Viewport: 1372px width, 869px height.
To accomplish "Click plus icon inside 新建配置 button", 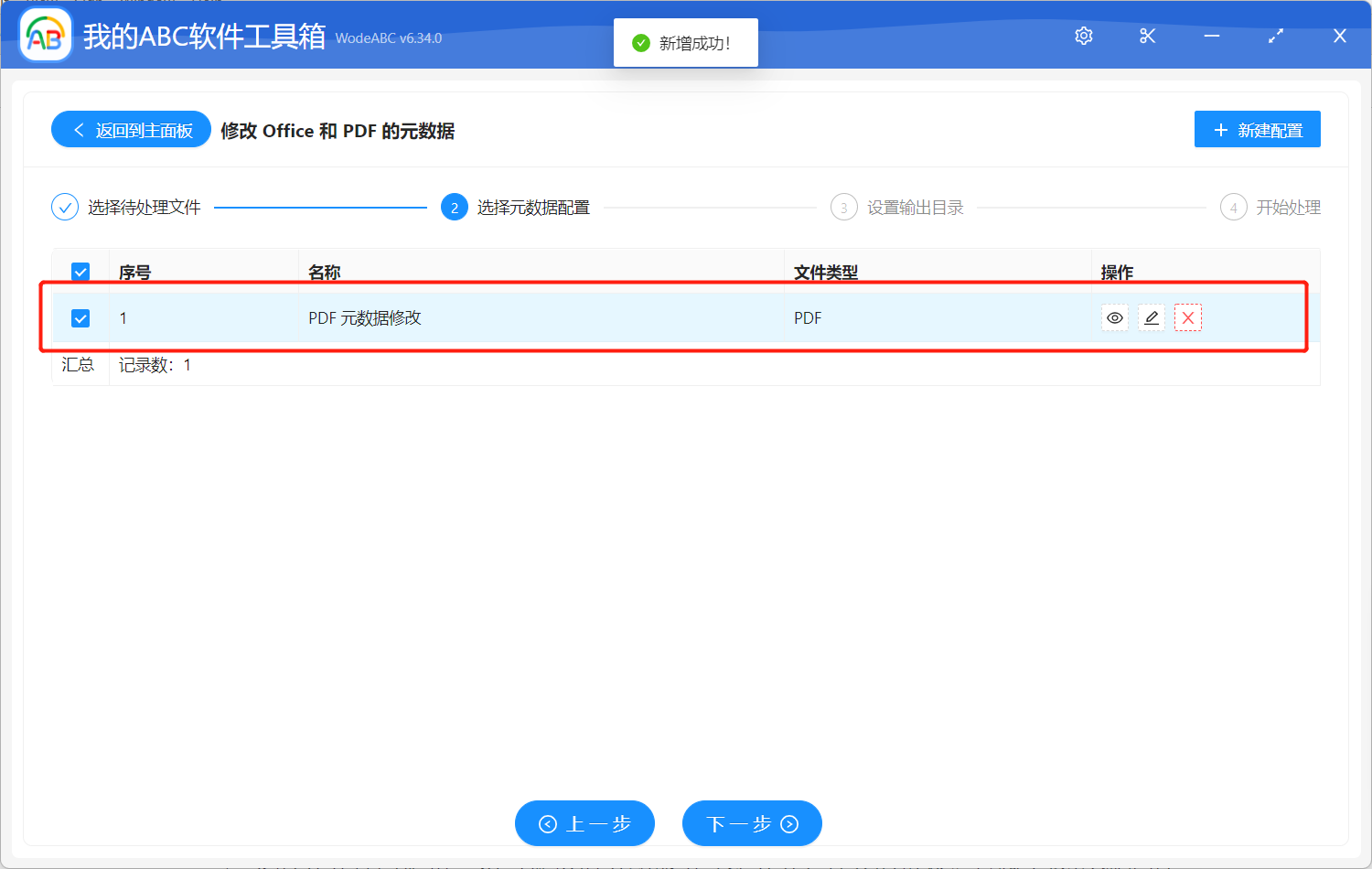I will [x=1220, y=129].
